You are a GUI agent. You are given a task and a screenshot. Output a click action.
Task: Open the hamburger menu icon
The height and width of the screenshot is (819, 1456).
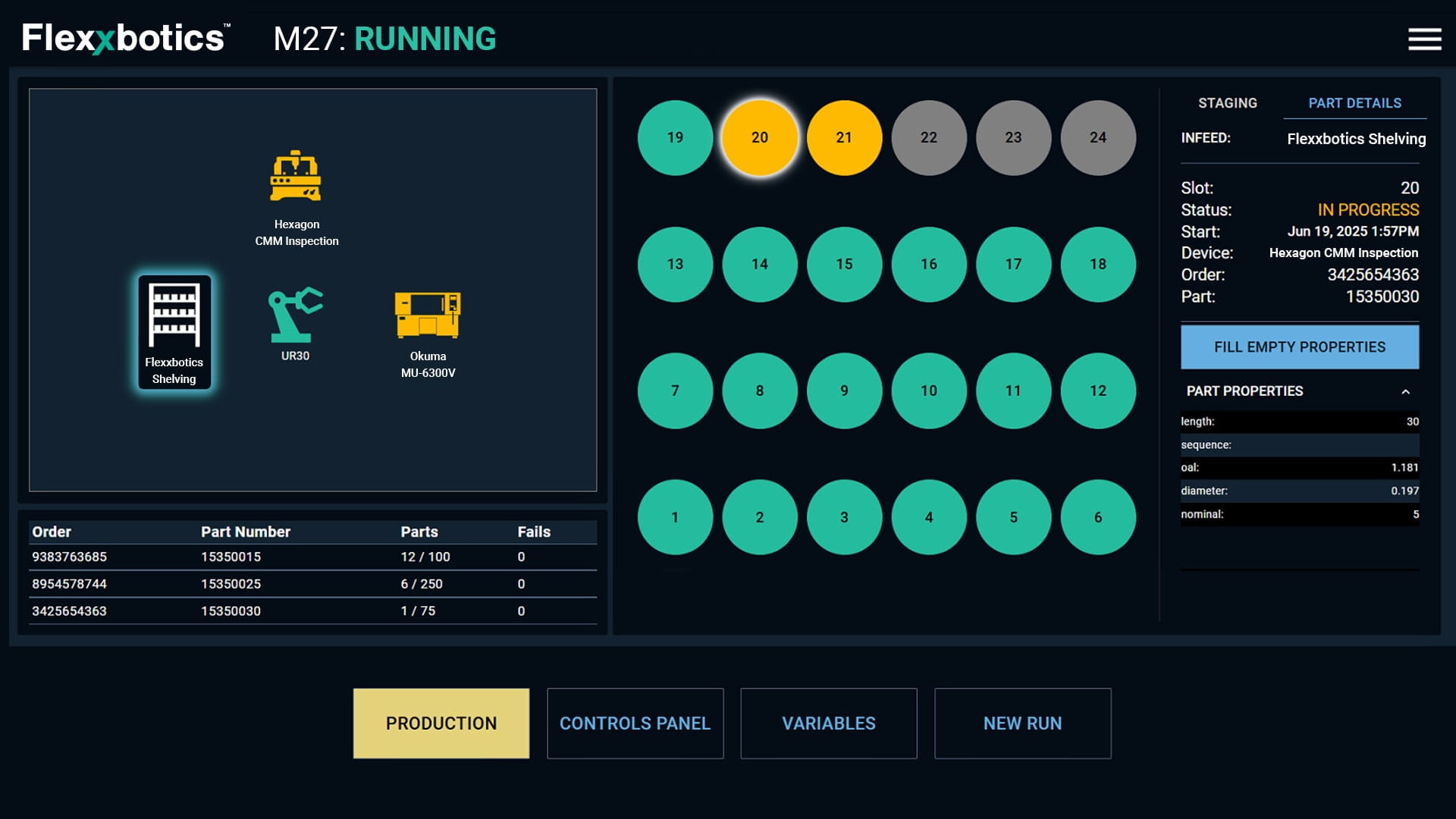click(x=1424, y=39)
